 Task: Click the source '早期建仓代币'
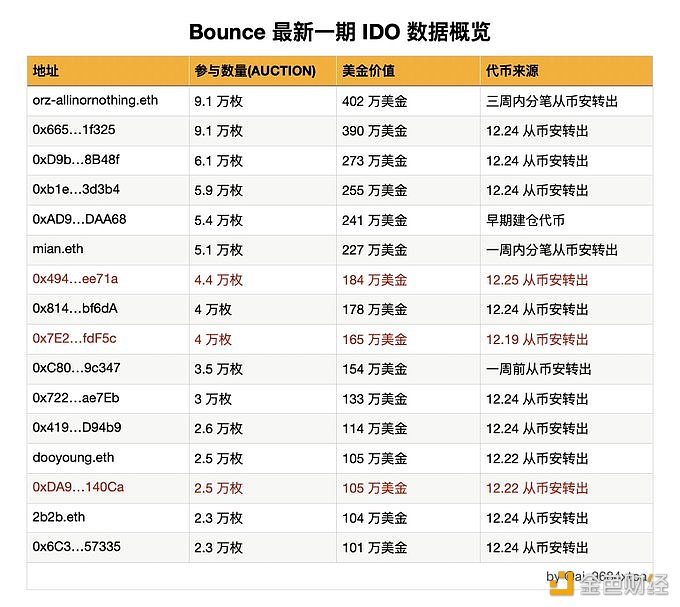click(525, 220)
